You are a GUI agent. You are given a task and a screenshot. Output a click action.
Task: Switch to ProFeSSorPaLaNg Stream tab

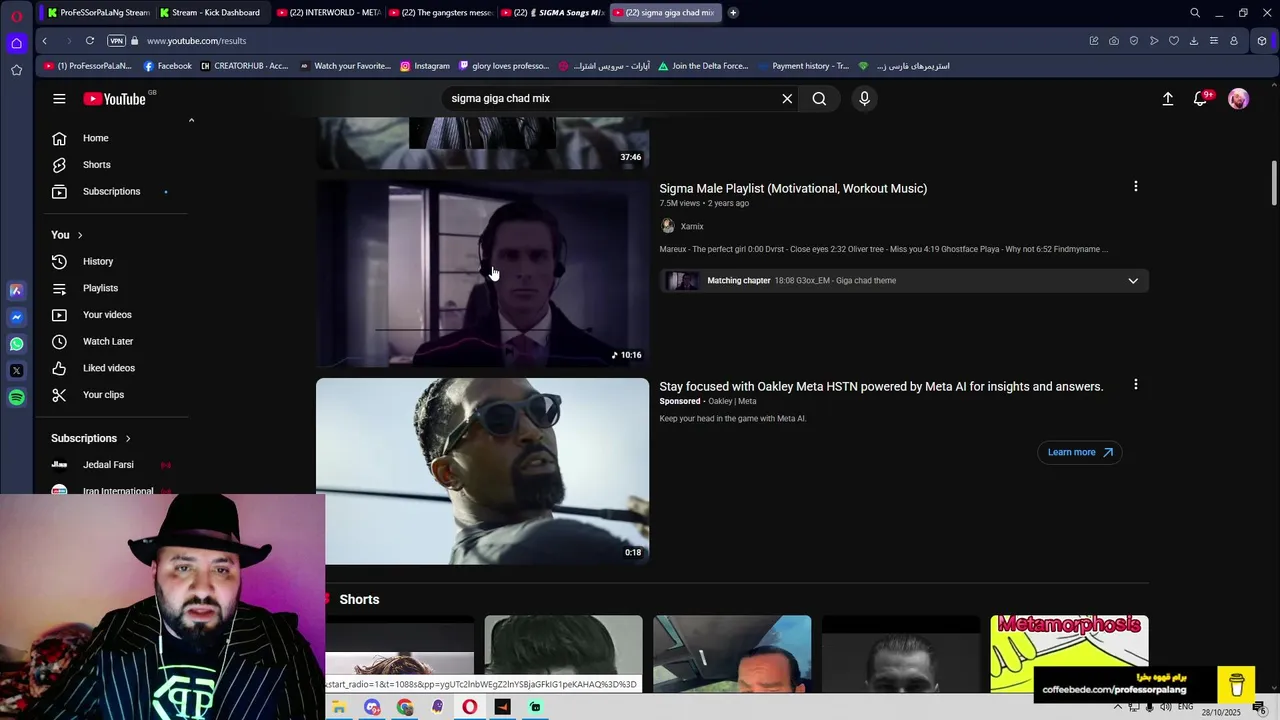[98, 12]
